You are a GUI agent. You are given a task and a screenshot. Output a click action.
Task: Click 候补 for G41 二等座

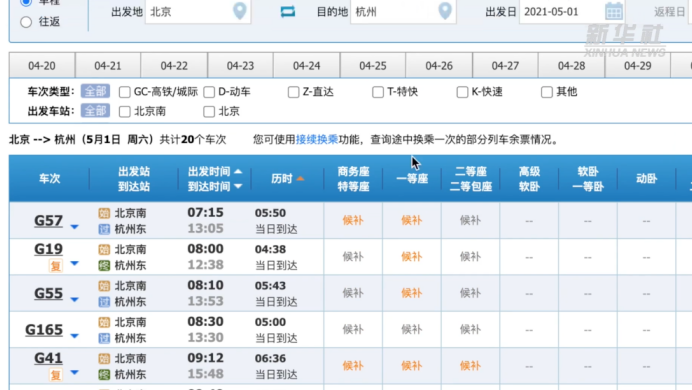tap(470, 366)
